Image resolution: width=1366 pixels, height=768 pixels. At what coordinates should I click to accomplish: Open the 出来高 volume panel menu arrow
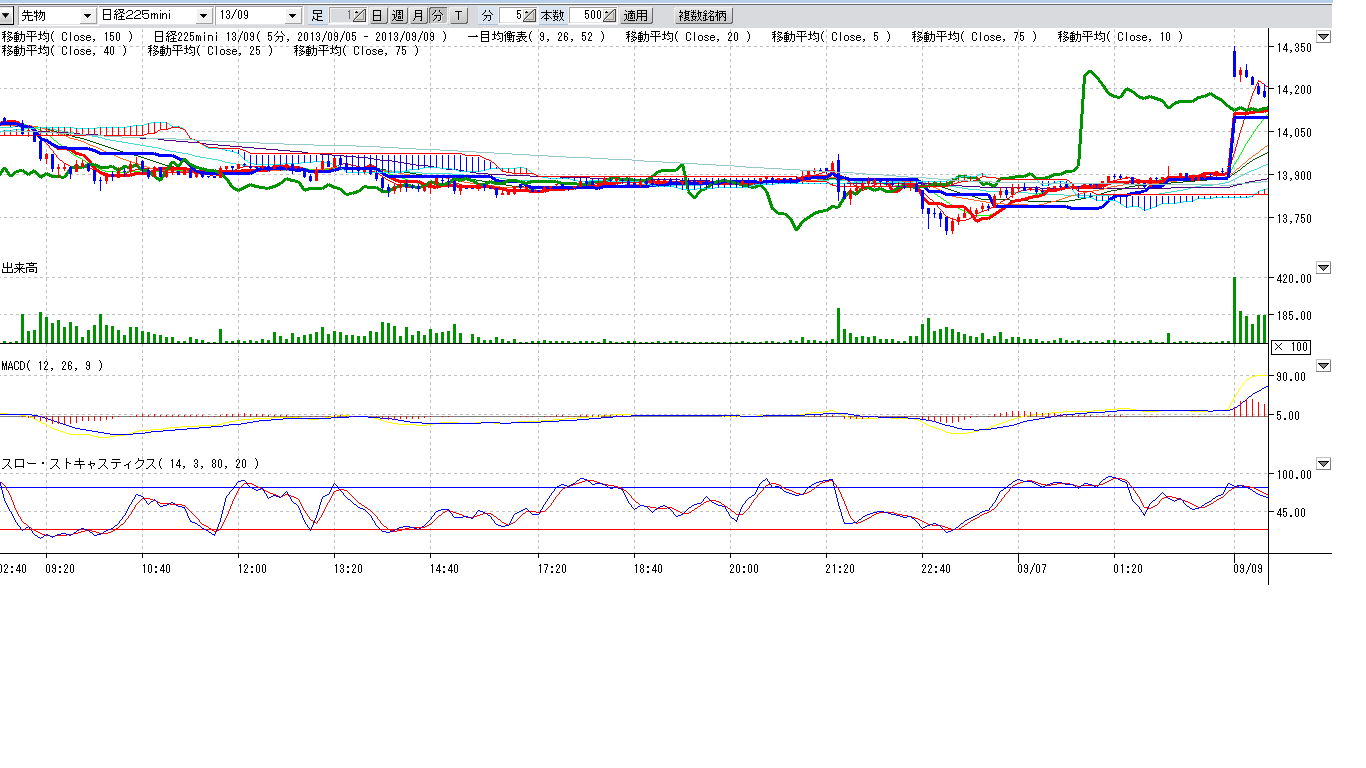point(1324,268)
